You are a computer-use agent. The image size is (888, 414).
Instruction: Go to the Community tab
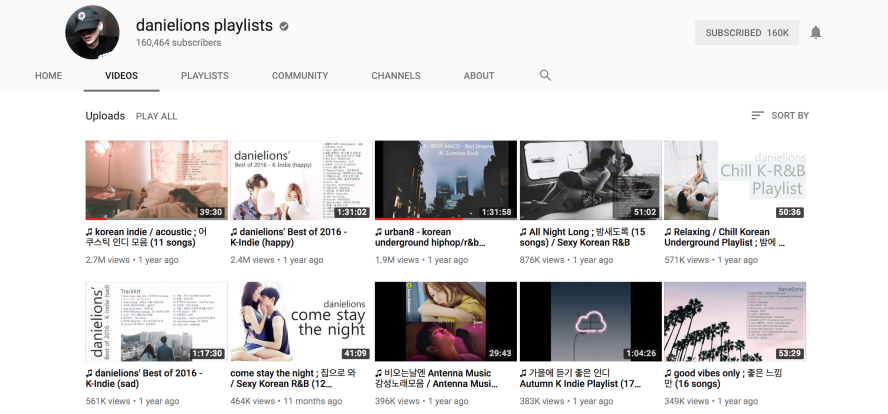tap(300, 75)
